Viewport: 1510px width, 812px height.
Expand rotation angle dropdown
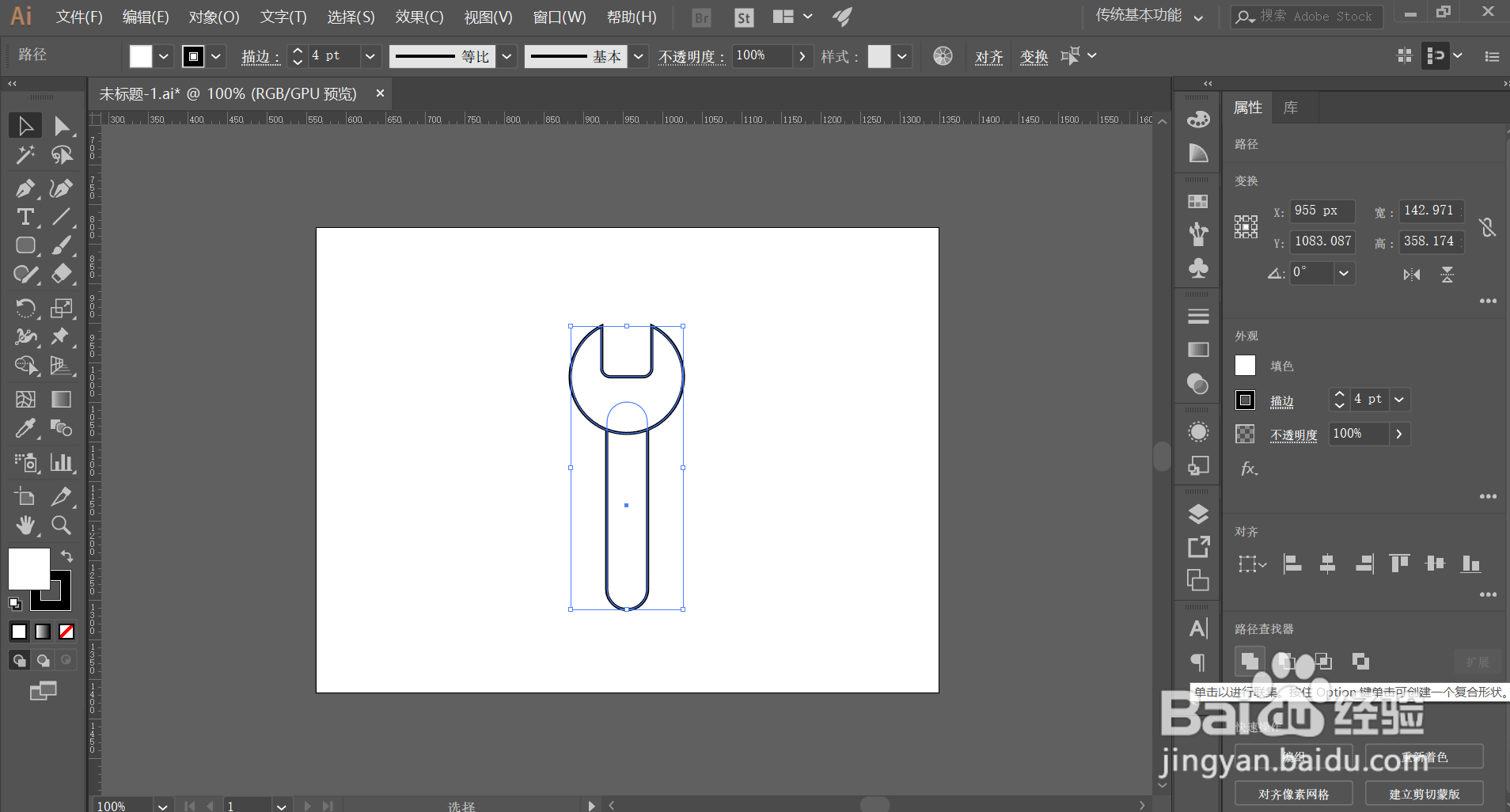click(x=1344, y=273)
